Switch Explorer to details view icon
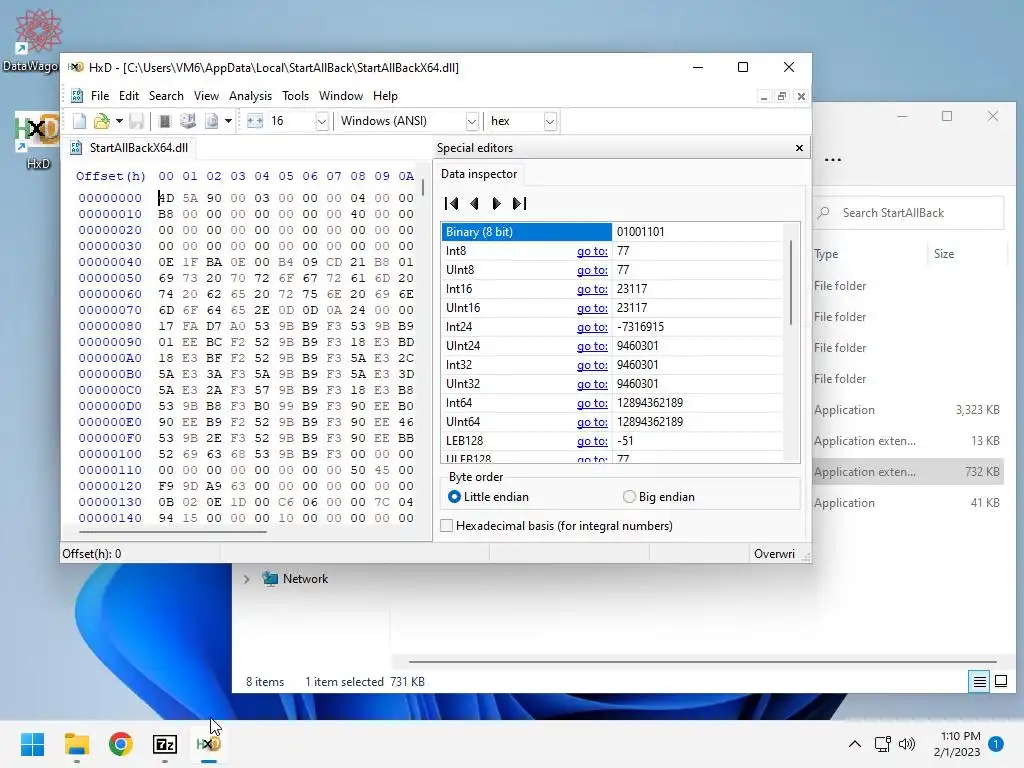This screenshot has height=768, width=1024. [980, 682]
